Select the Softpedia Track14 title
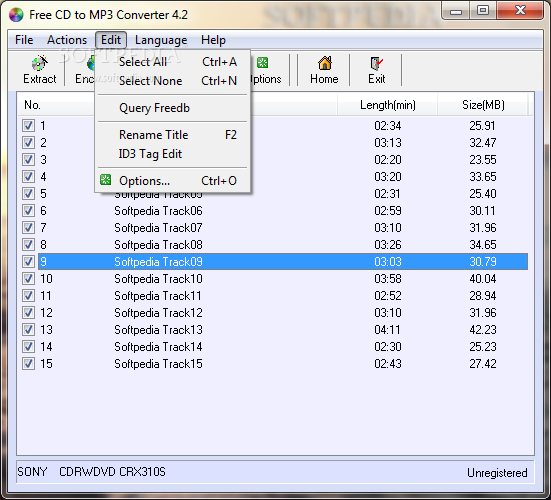 (158, 347)
